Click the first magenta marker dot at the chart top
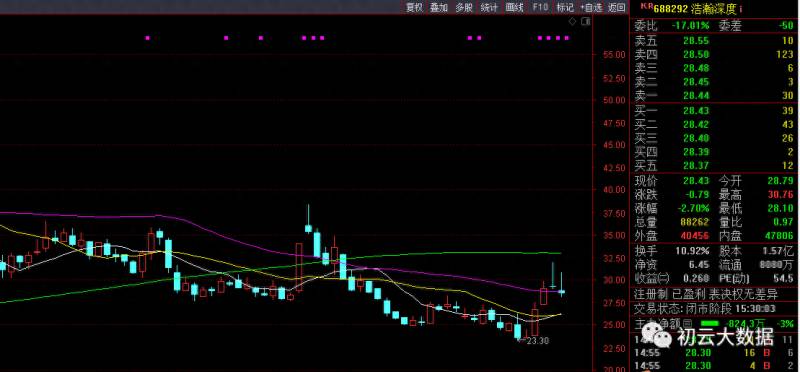800x372 pixels. [x=147, y=38]
